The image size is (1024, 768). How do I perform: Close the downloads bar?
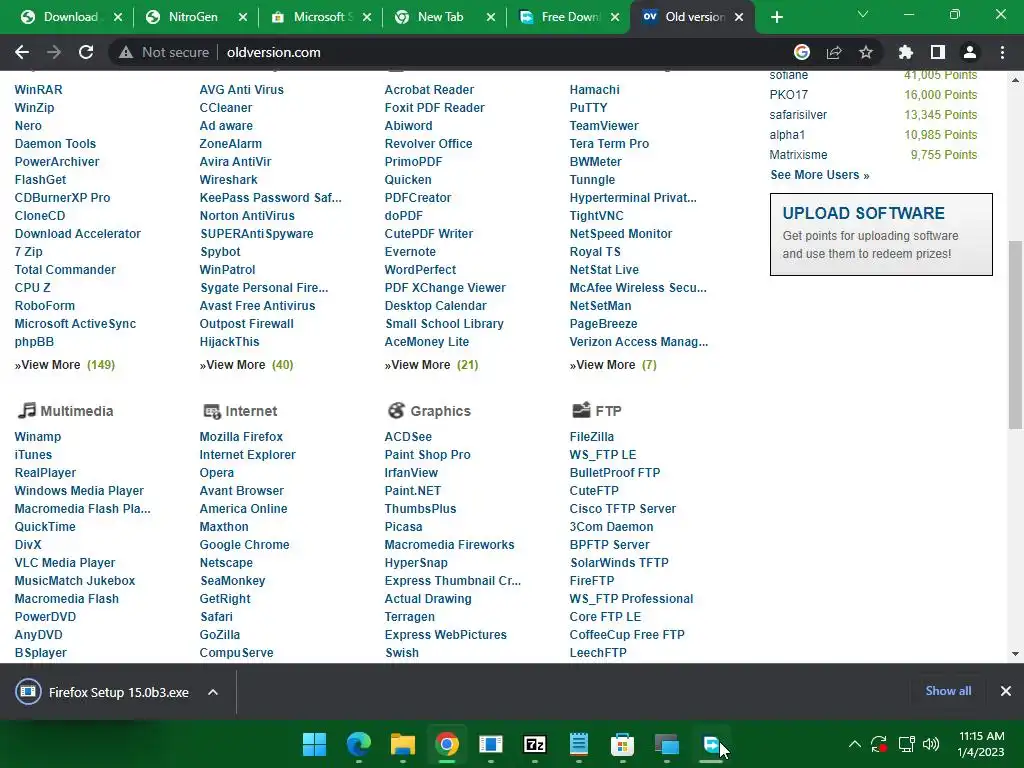pos(1006,691)
